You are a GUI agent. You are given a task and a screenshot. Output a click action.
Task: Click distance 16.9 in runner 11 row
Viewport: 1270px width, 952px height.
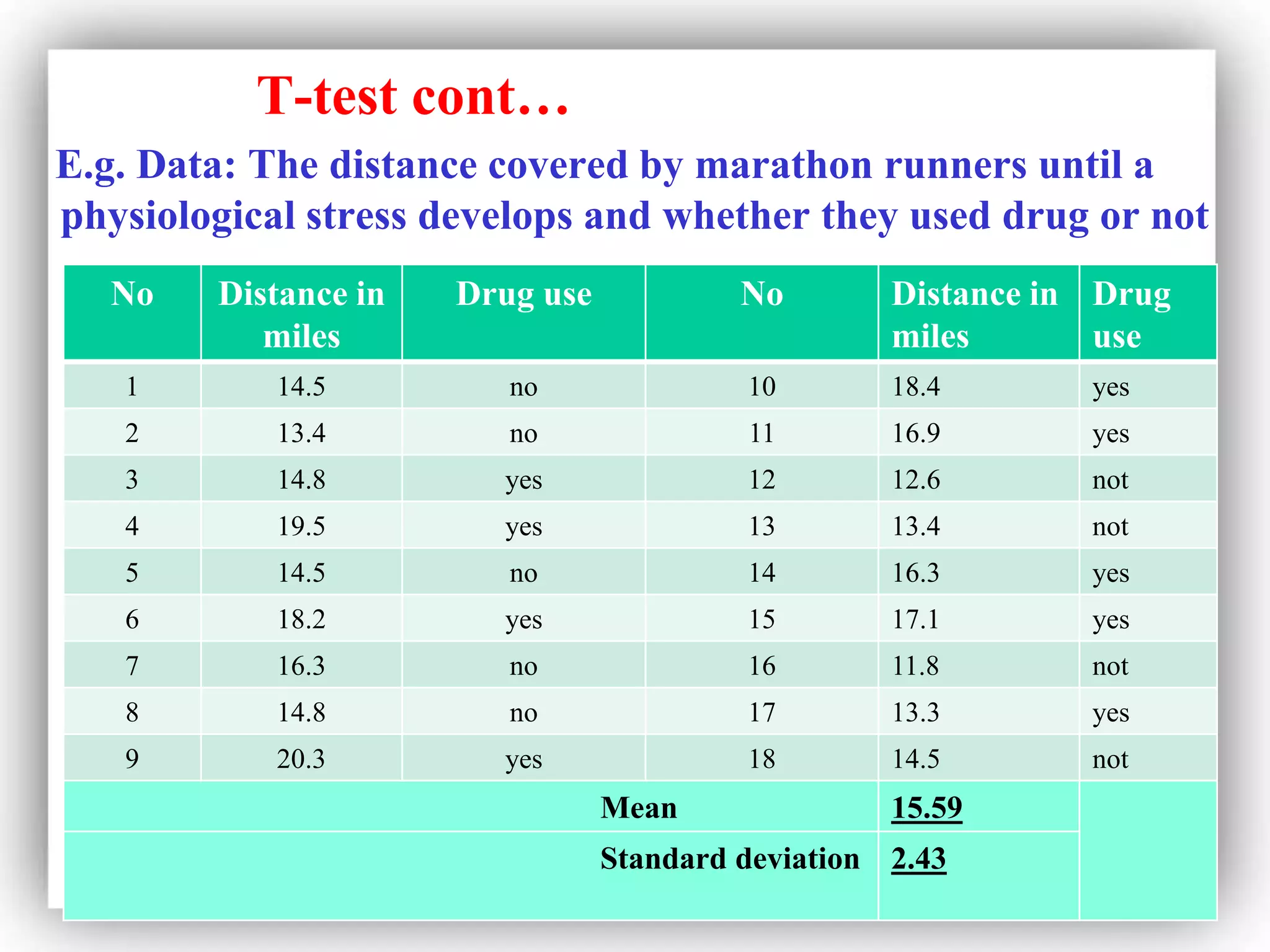click(x=916, y=433)
